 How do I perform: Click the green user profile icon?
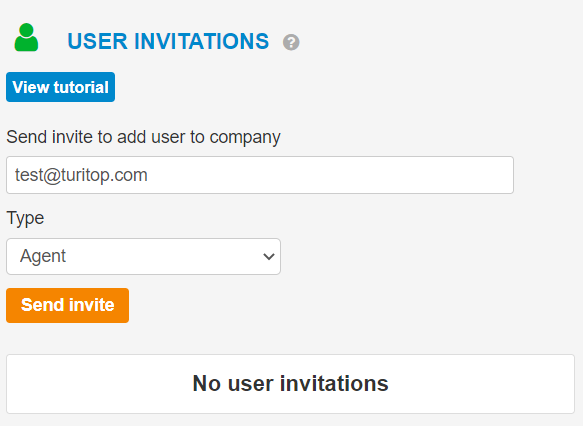26,37
